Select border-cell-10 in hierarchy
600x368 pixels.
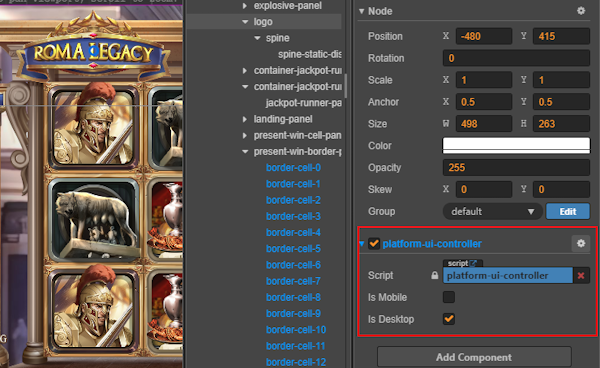pyautogui.click(x=296, y=330)
